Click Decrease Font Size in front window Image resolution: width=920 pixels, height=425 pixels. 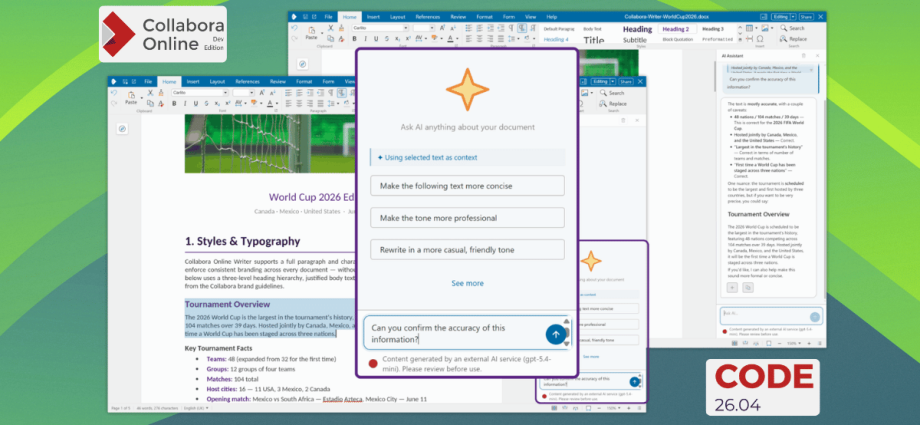coord(272,93)
